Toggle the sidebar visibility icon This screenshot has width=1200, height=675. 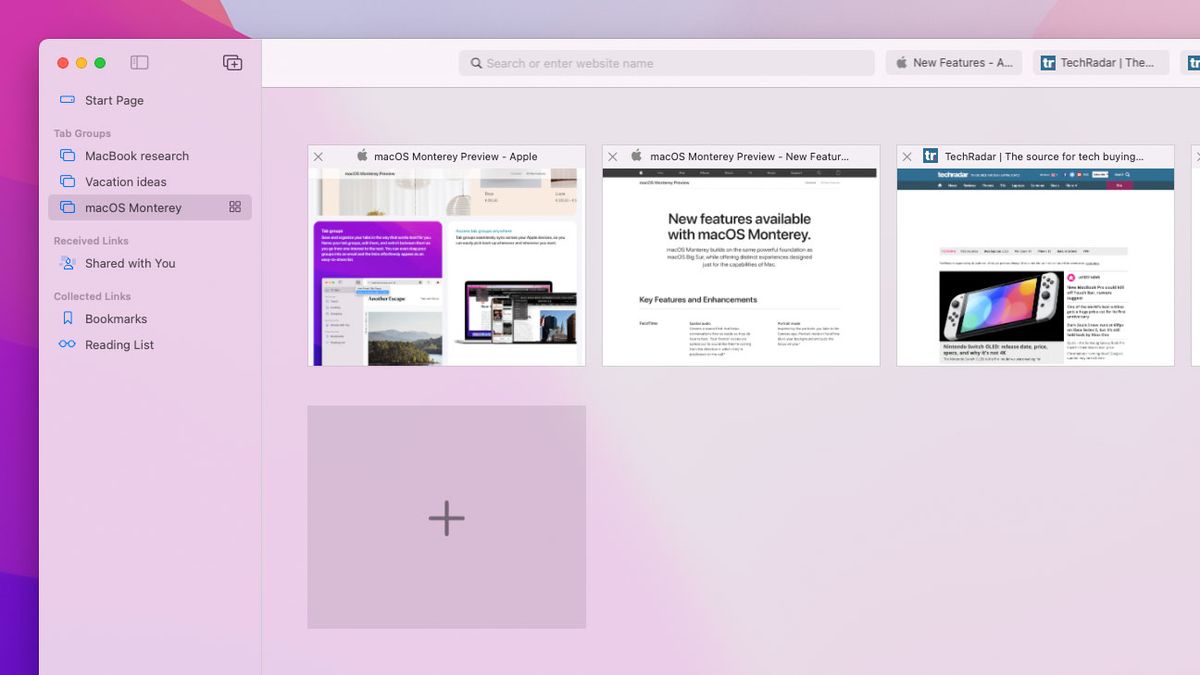[x=139, y=61]
